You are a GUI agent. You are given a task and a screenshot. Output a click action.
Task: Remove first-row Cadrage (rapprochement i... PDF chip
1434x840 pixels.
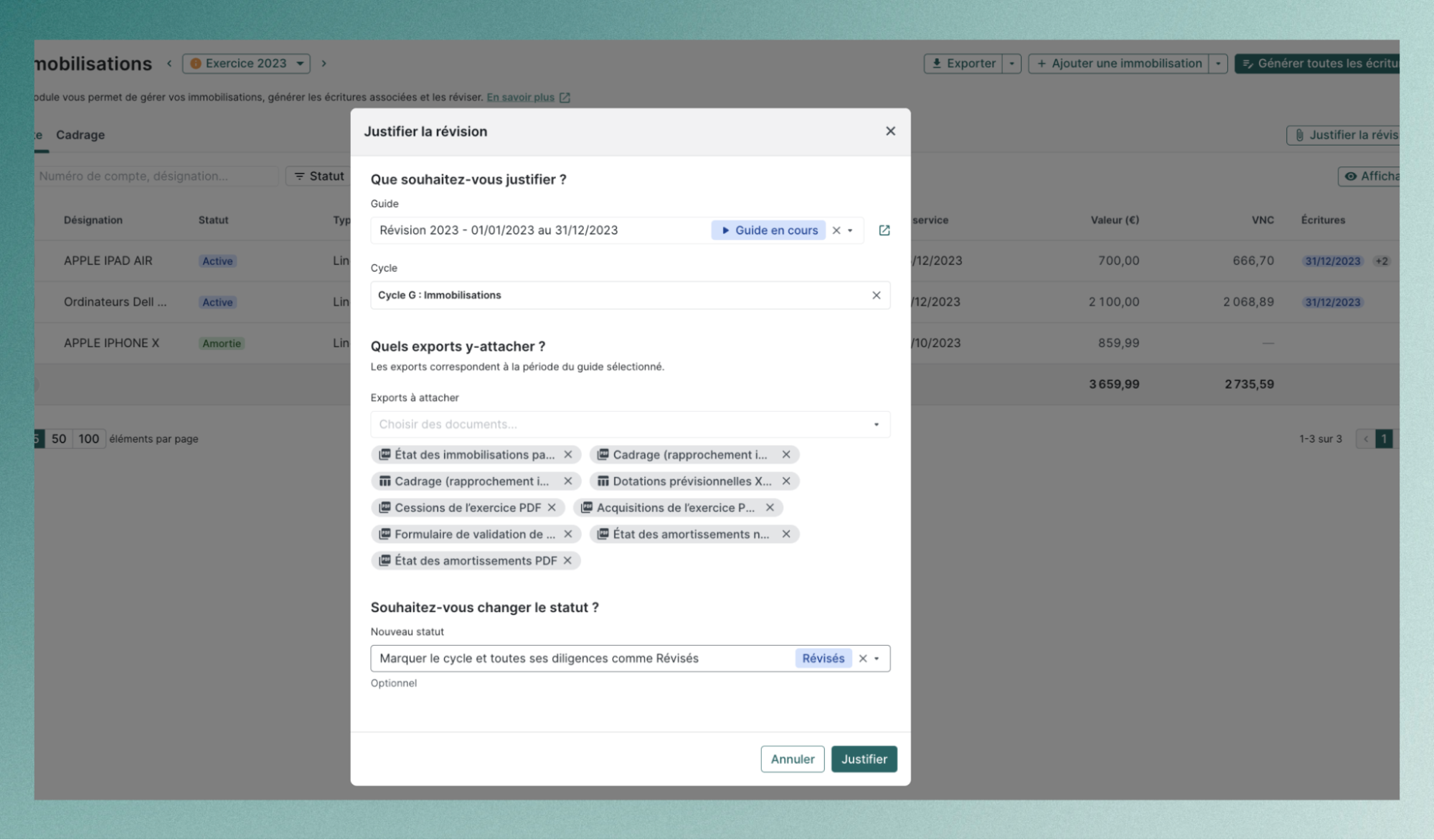point(786,455)
